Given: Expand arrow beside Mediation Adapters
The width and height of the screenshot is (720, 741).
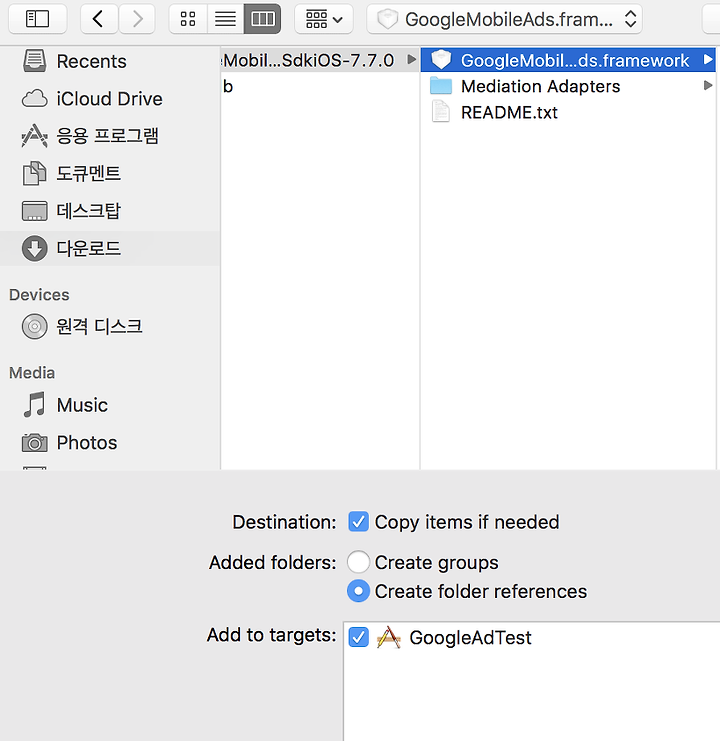Looking at the screenshot, I should 707,86.
